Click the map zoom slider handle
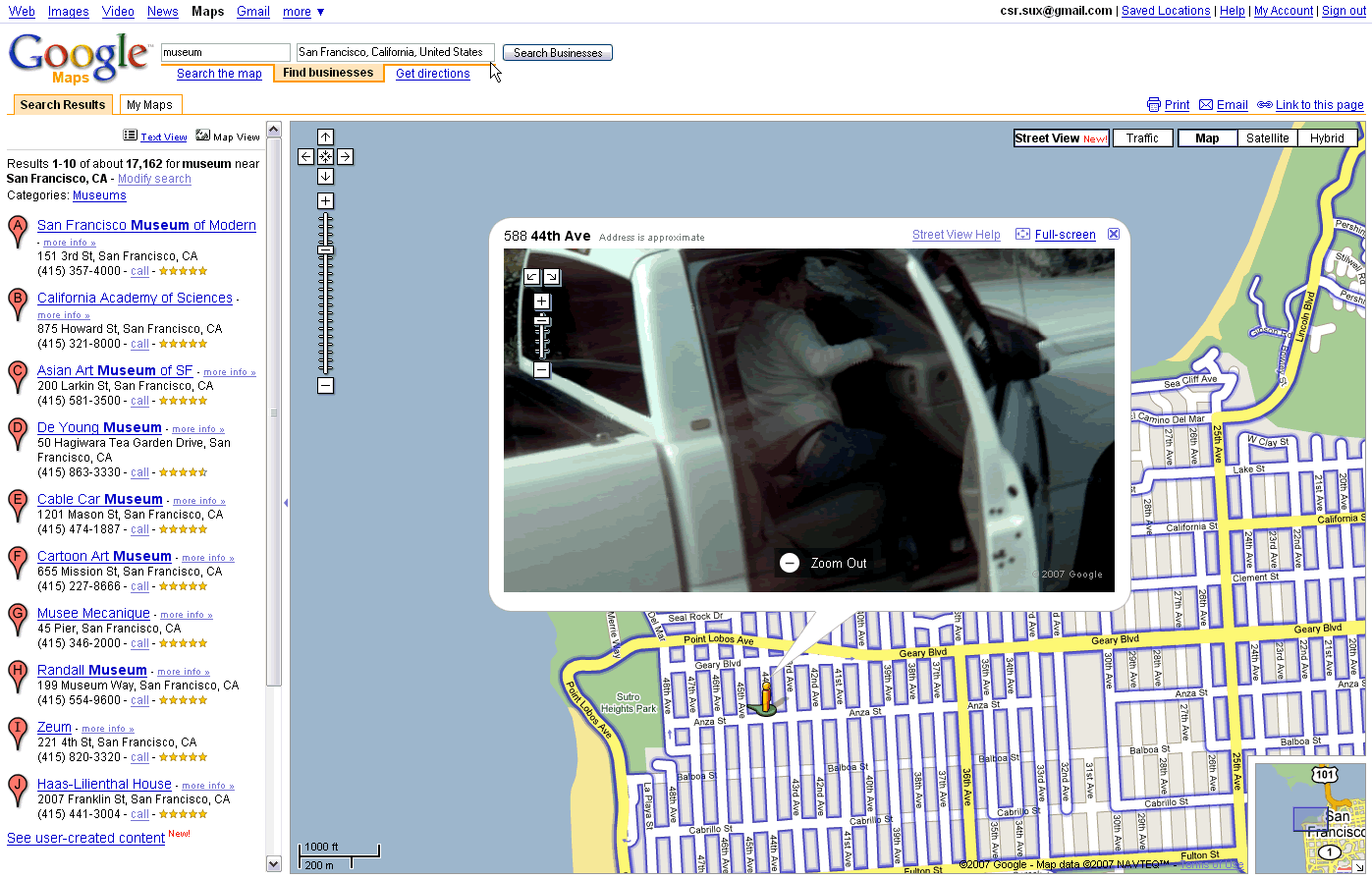Viewport: 1372px width, 879px height. [x=326, y=250]
